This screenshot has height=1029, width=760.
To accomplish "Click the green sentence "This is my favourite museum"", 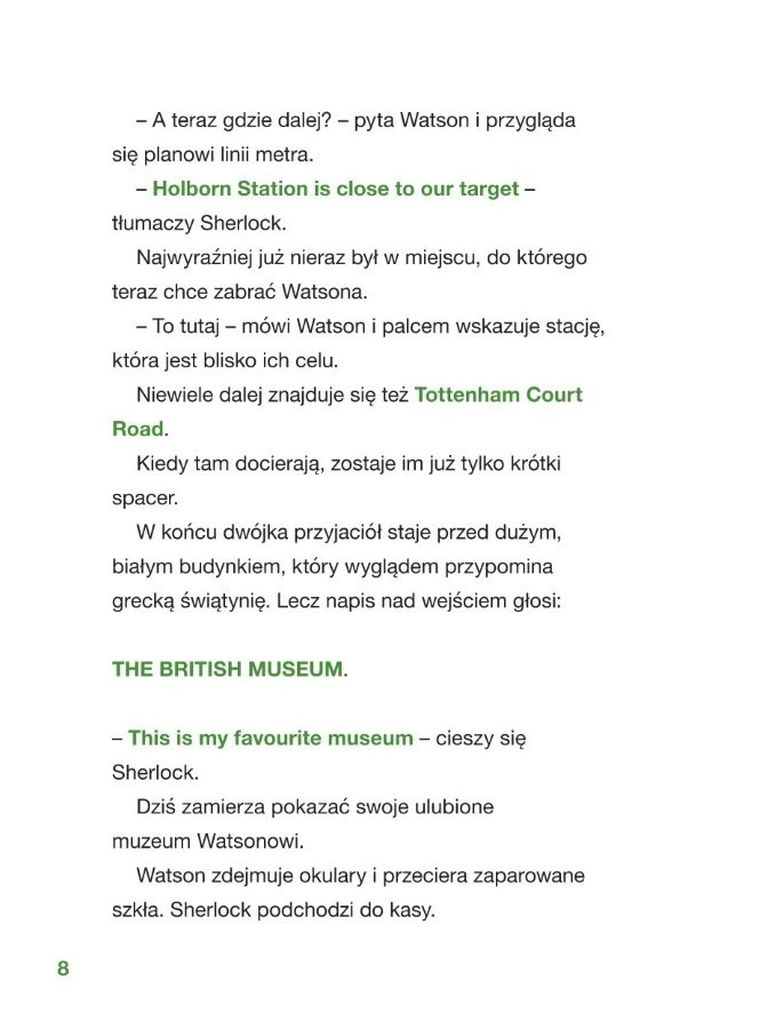I will coord(270,738).
